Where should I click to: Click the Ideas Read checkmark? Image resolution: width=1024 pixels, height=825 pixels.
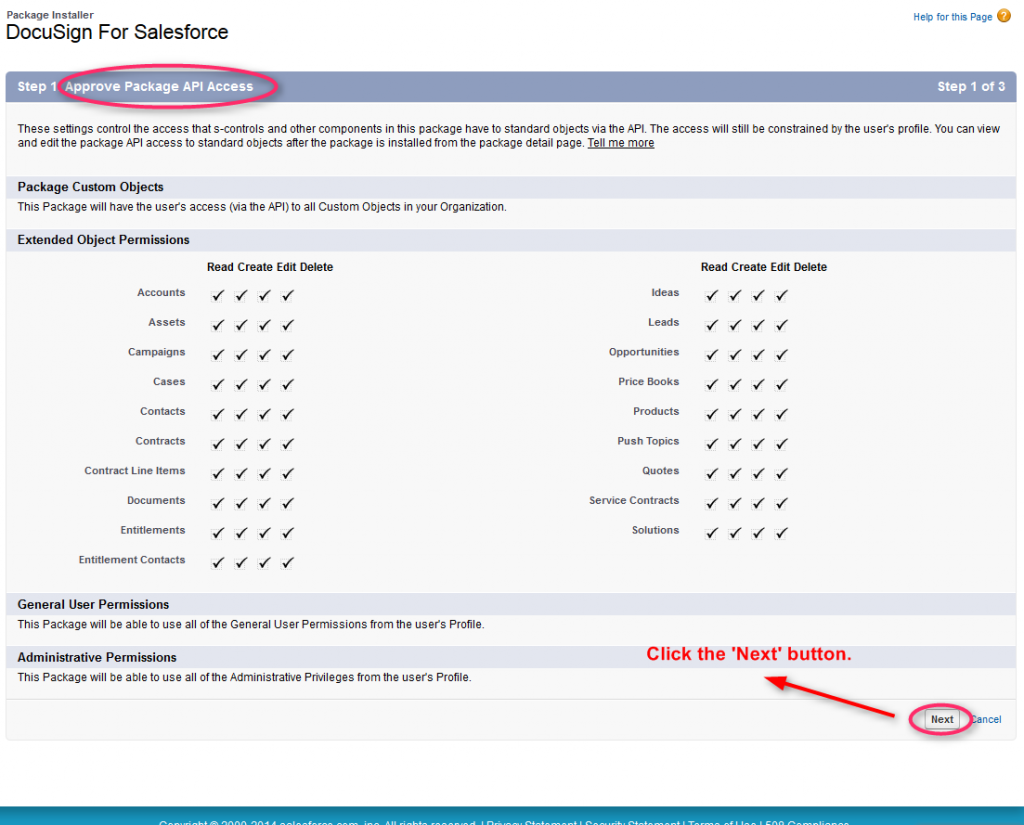[711, 296]
